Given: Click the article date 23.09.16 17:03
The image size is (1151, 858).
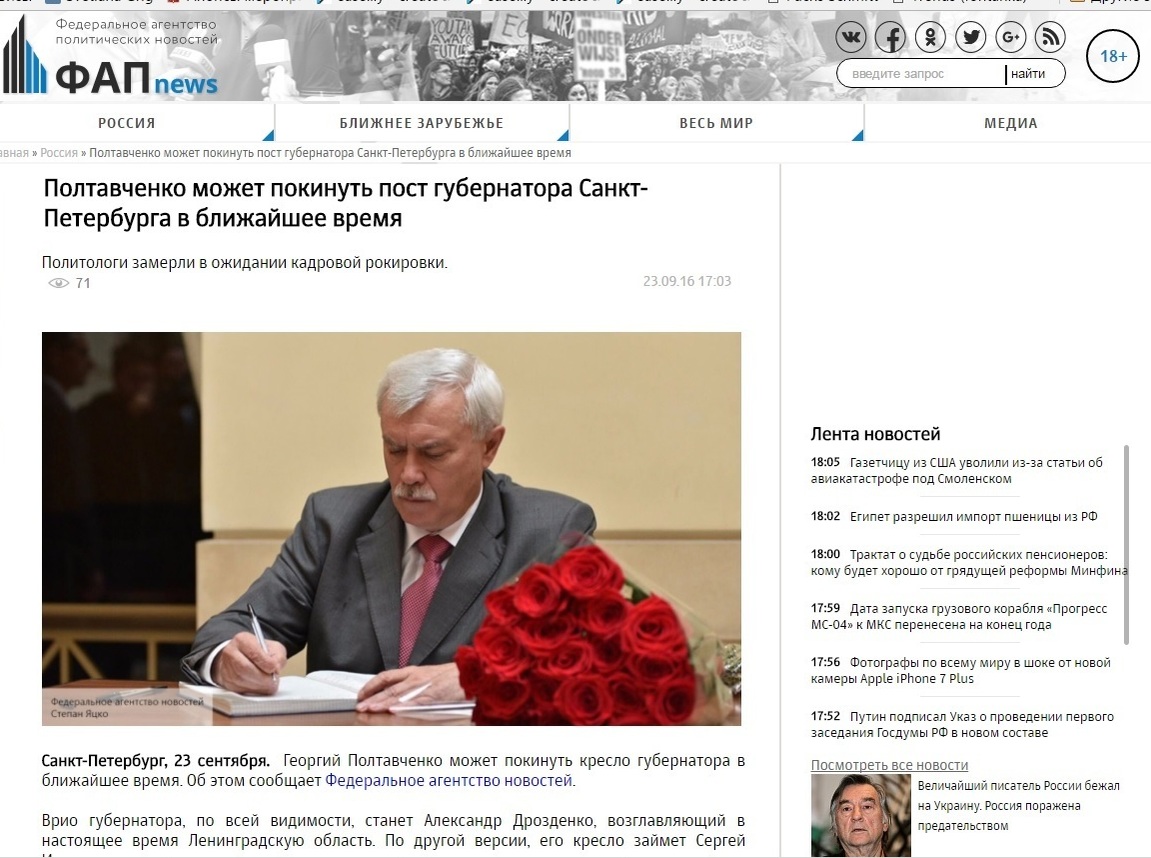Looking at the screenshot, I should click(x=687, y=281).
